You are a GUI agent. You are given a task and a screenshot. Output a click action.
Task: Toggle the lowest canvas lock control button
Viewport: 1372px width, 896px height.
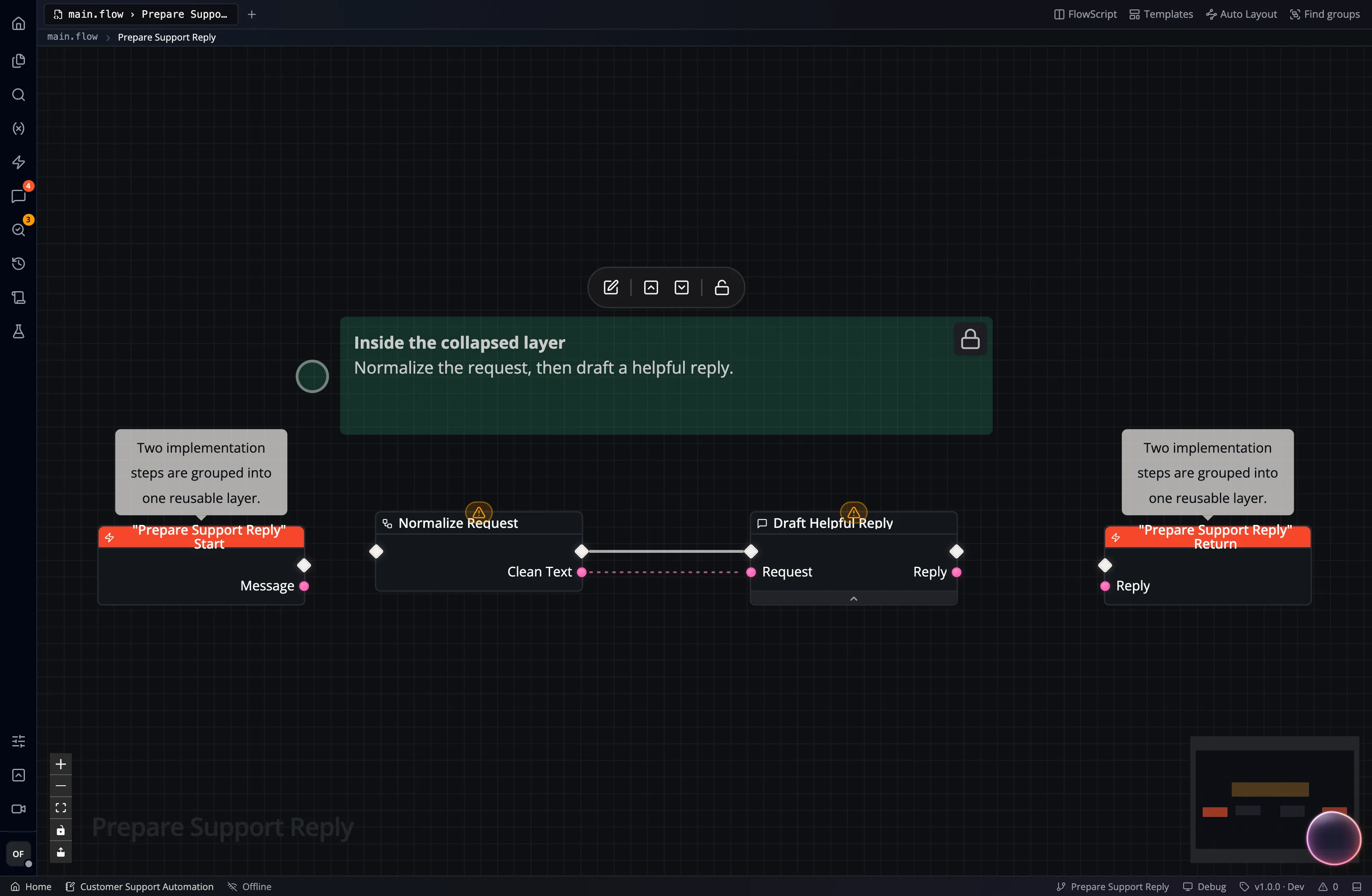pos(60,852)
